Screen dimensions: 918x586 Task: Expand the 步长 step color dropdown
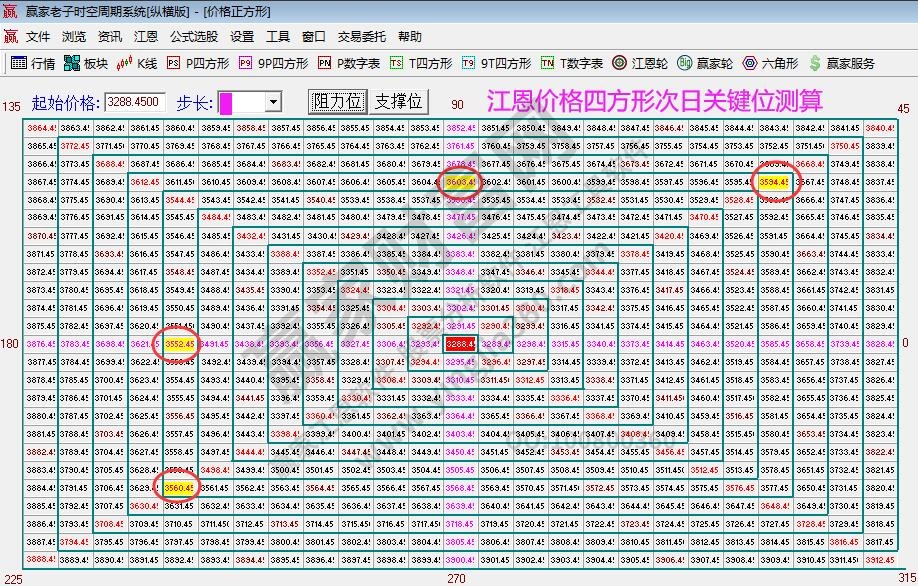(272, 101)
